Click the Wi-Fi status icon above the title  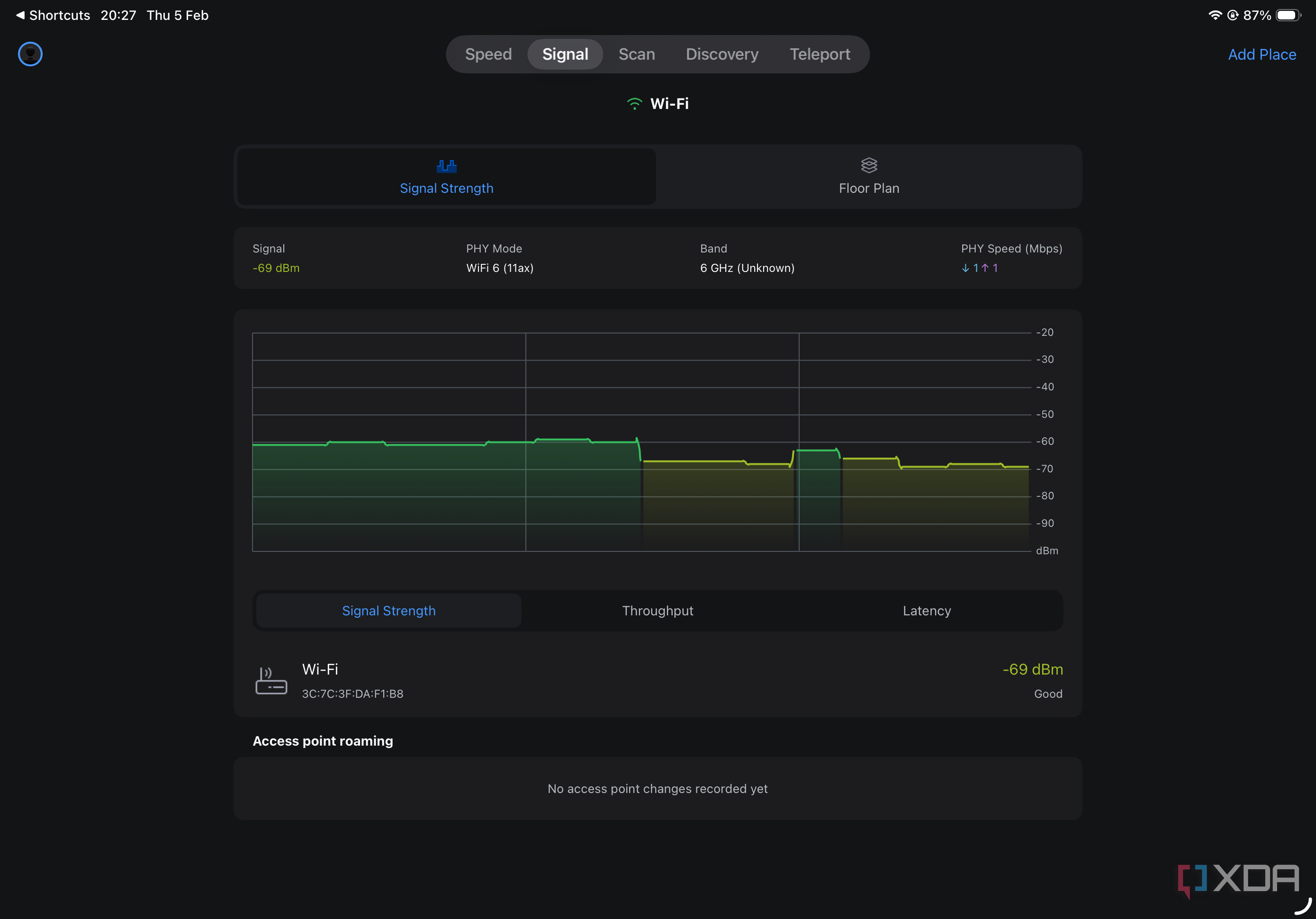click(x=634, y=104)
